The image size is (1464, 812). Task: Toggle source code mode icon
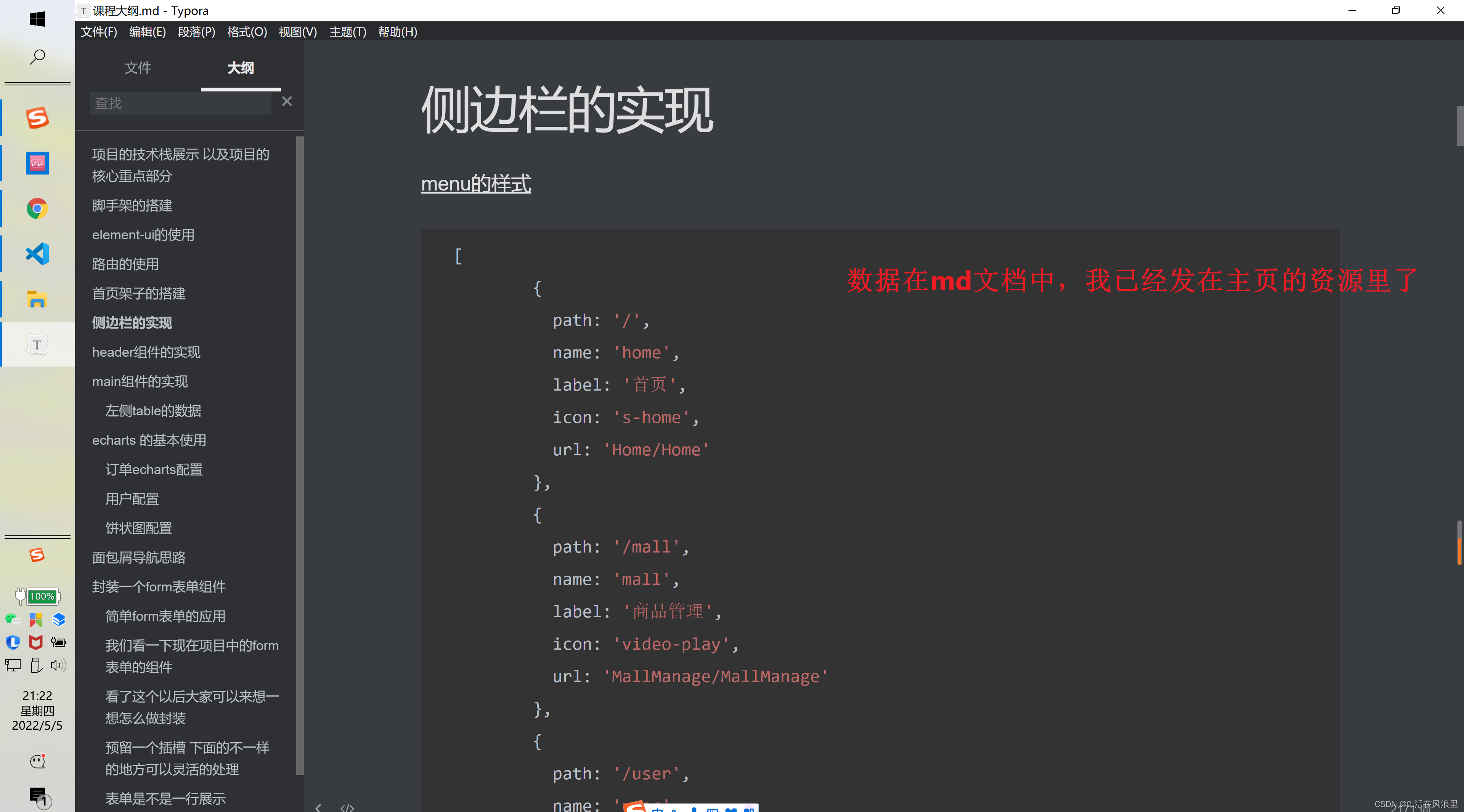347,807
